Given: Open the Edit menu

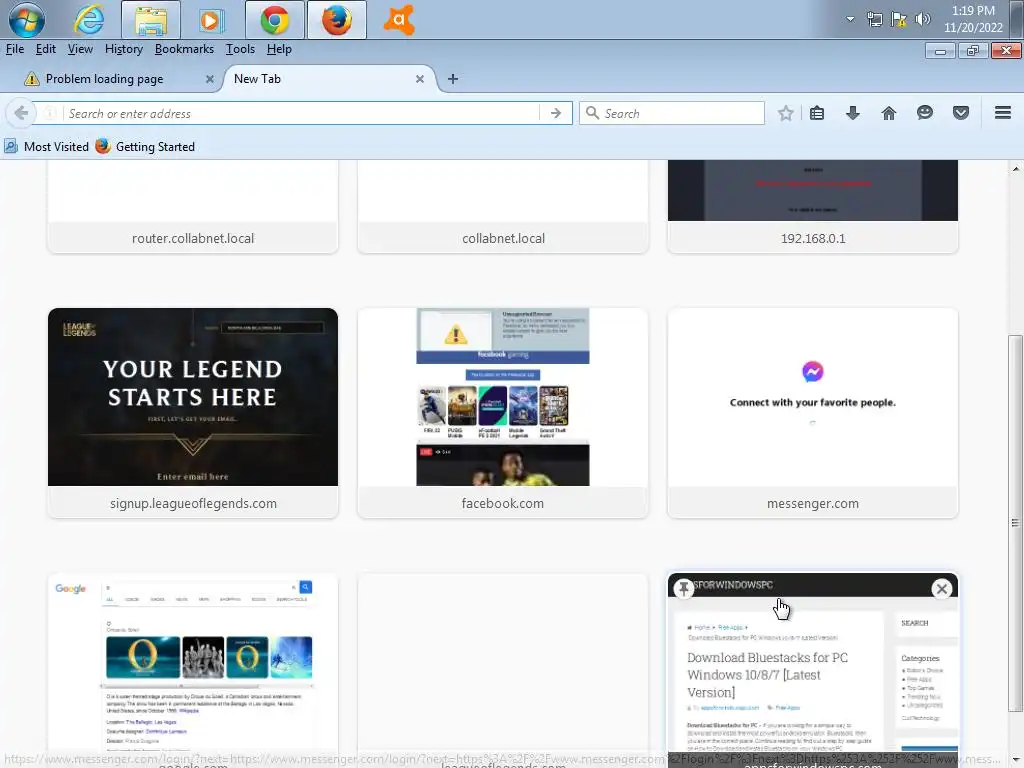Looking at the screenshot, I should [45, 49].
